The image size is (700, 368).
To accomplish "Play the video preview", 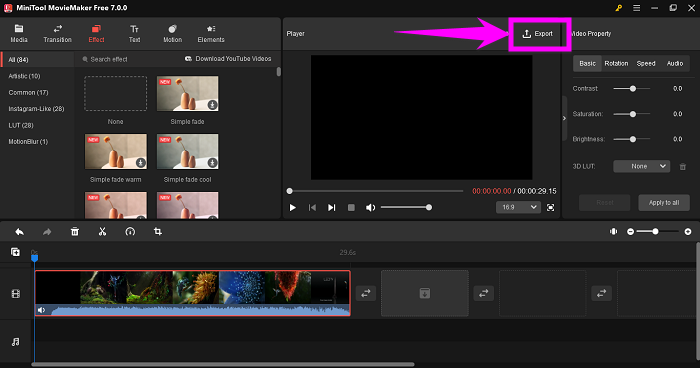I will 292,208.
